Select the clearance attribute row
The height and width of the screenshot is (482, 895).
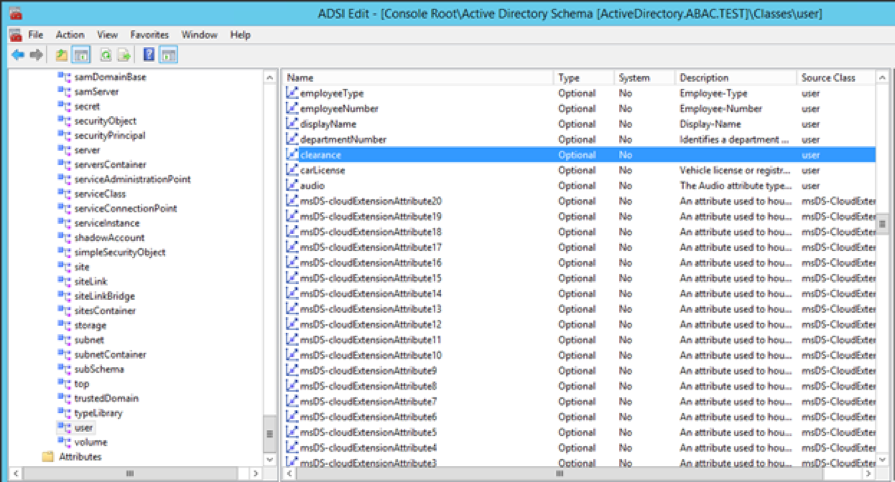click(580, 155)
